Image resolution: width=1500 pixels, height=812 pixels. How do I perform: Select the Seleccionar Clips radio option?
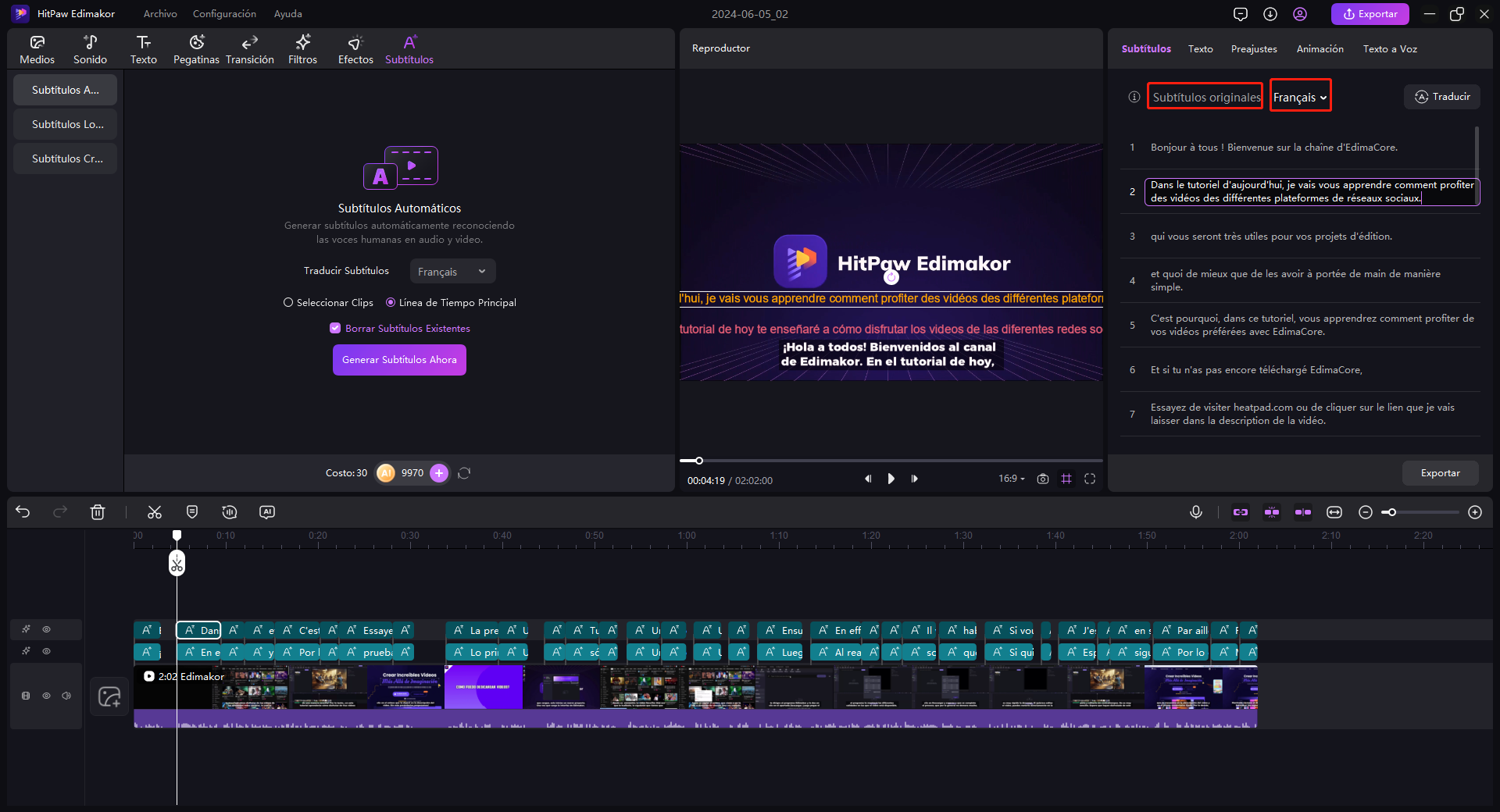(x=328, y=303)
